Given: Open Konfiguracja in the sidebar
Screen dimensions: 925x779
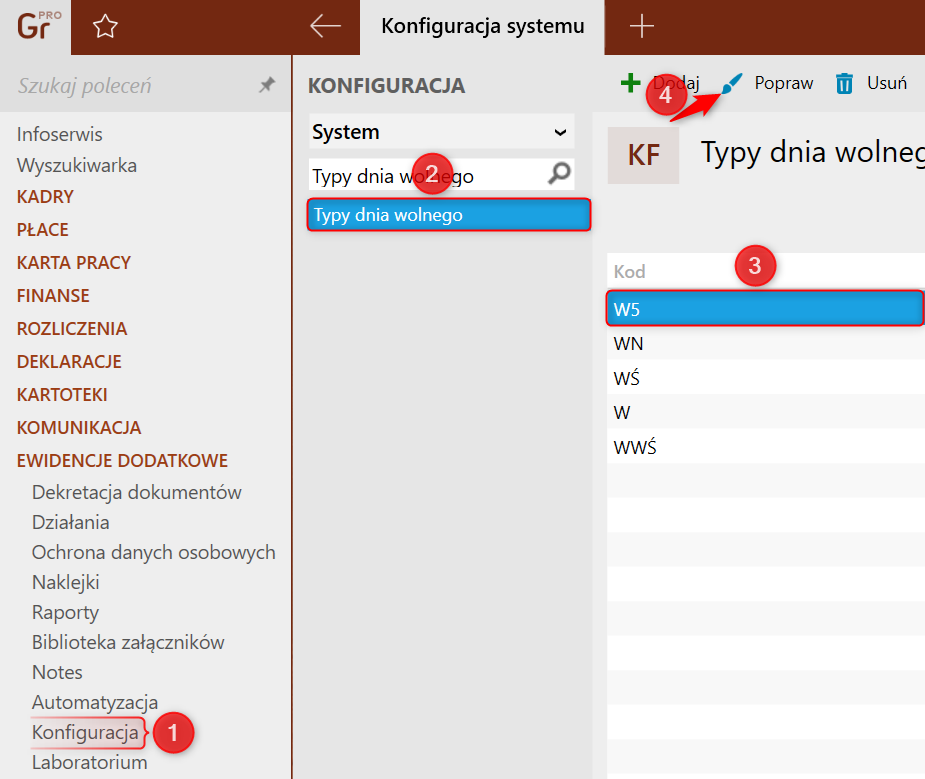Looking at the screenshot, I should (x=86, y=732).
